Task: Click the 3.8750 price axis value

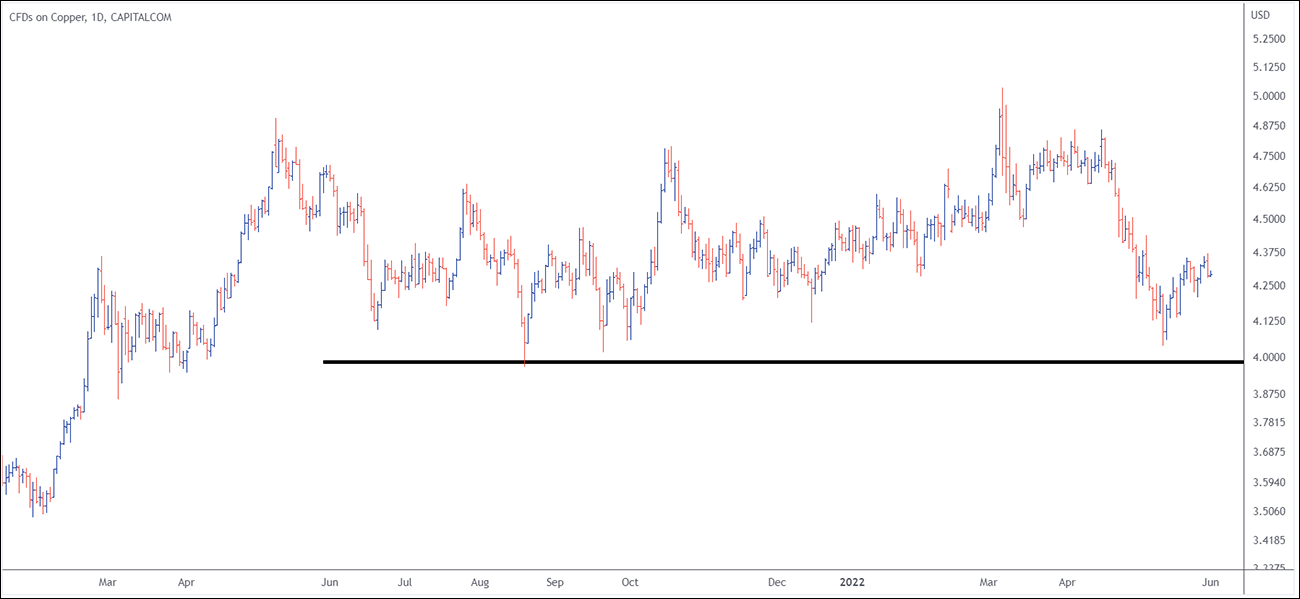Action: pos(1269,395)
